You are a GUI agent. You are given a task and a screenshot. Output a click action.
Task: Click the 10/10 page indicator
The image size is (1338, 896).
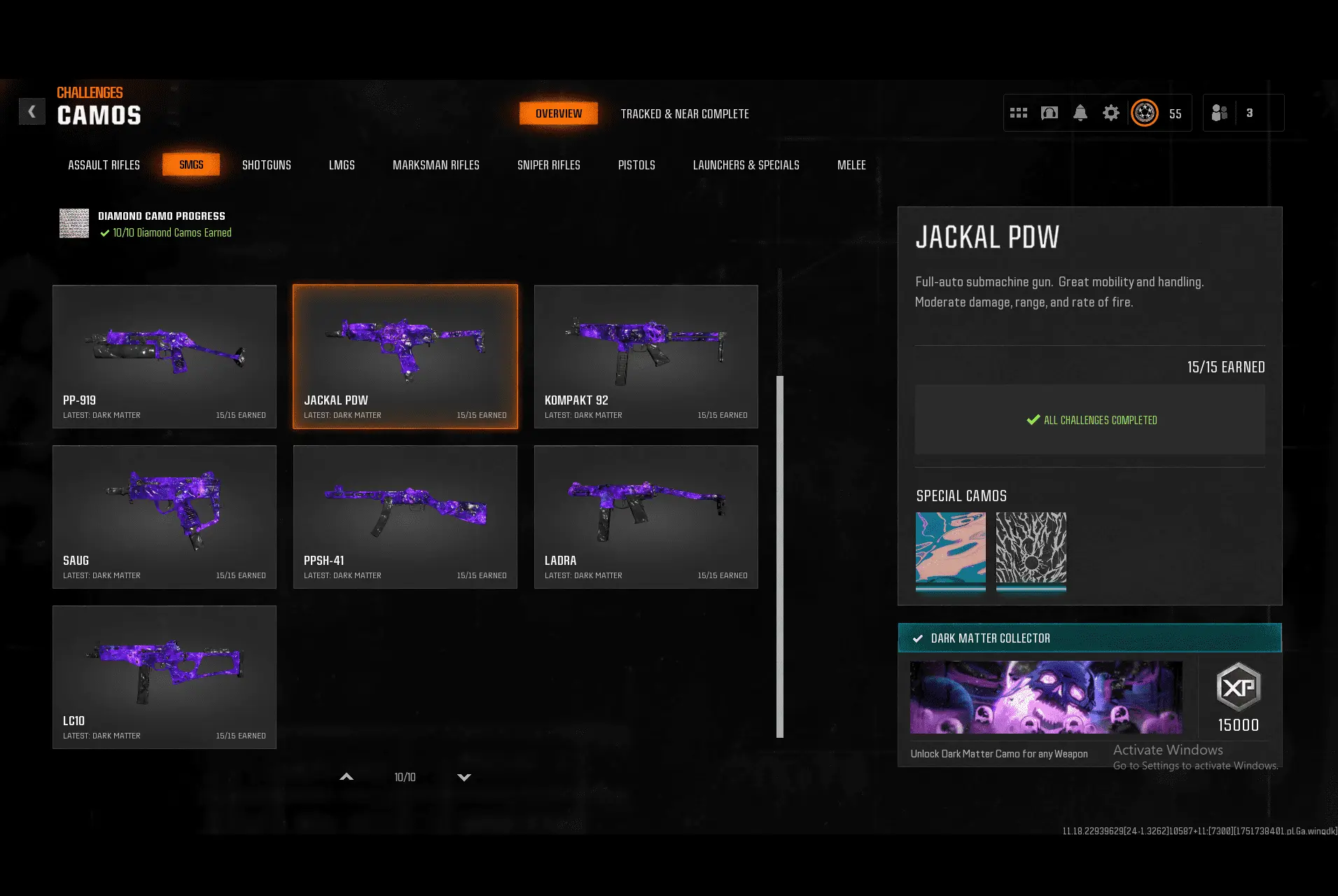click(x=405, y=777)
